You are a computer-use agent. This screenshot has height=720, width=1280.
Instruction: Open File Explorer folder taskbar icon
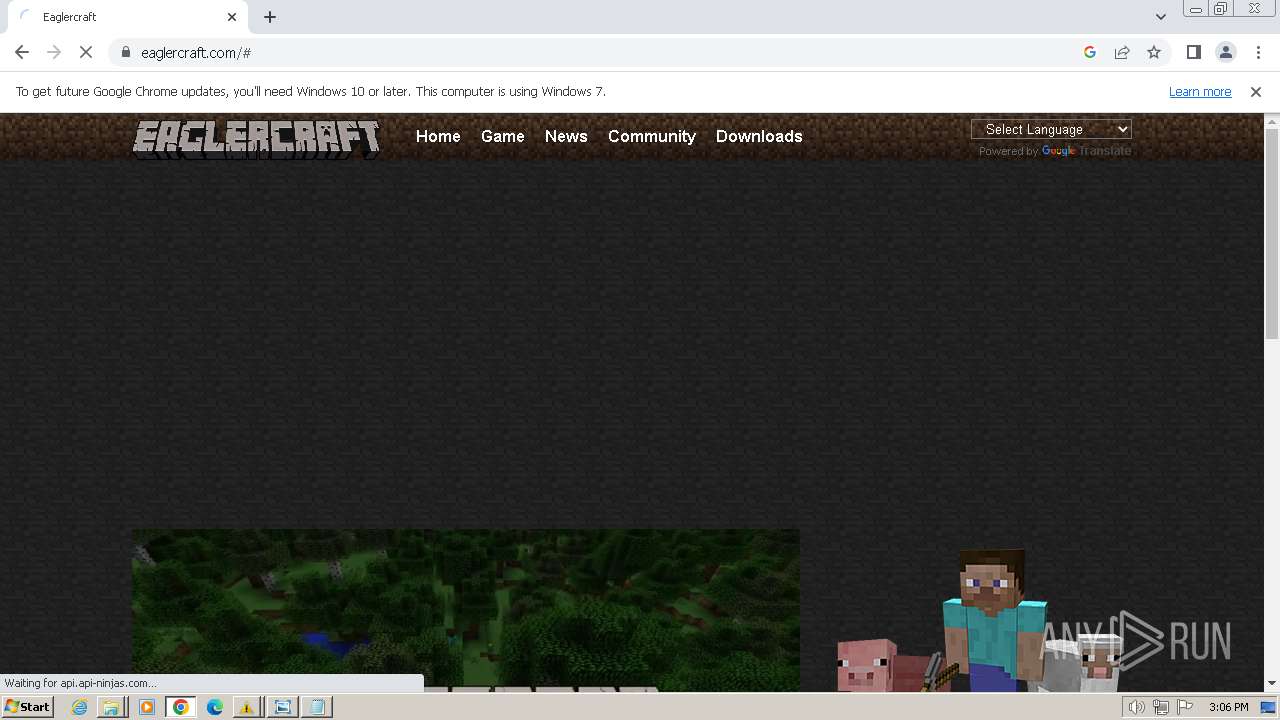pos(111,707)
